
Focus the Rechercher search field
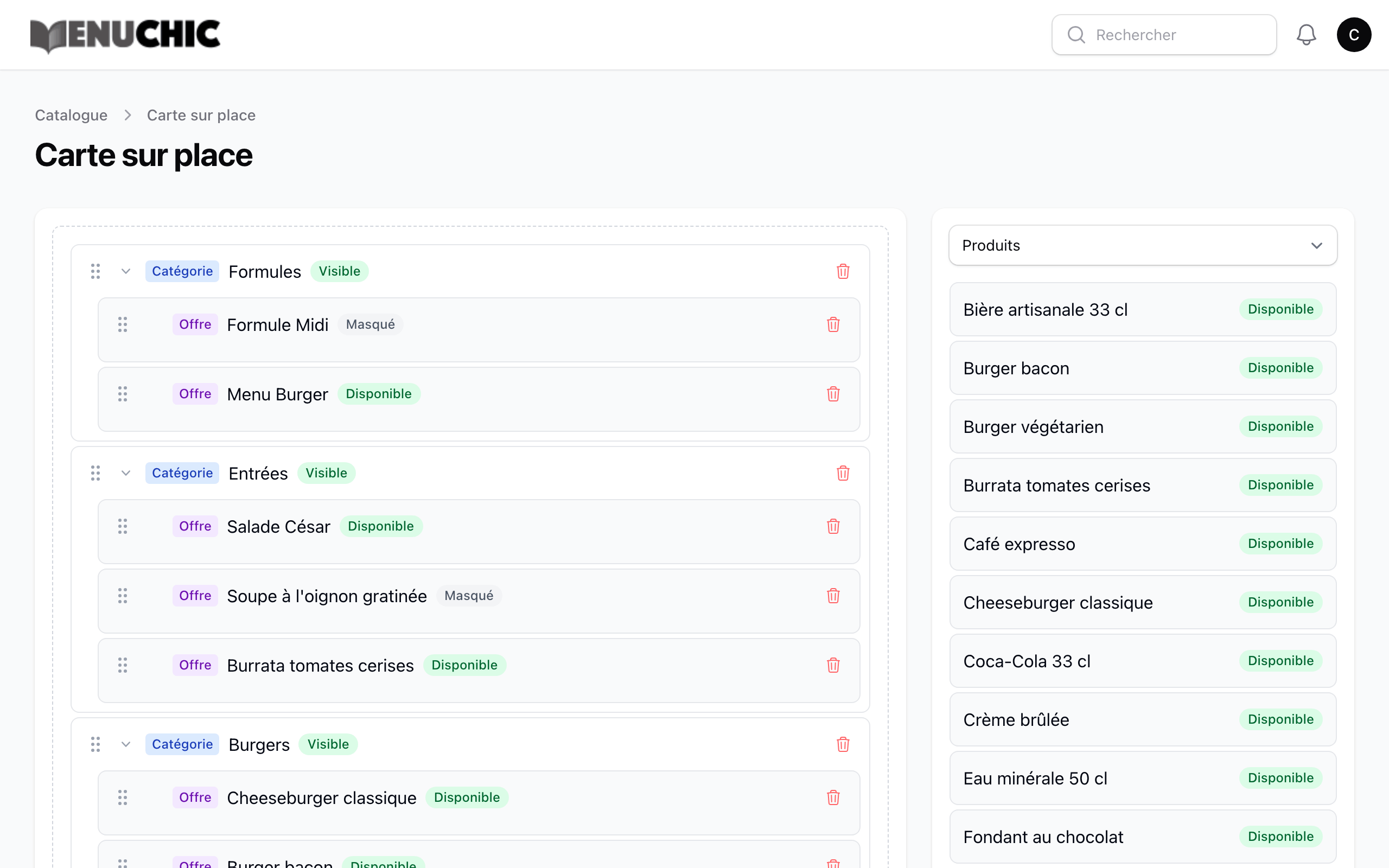1163,34
